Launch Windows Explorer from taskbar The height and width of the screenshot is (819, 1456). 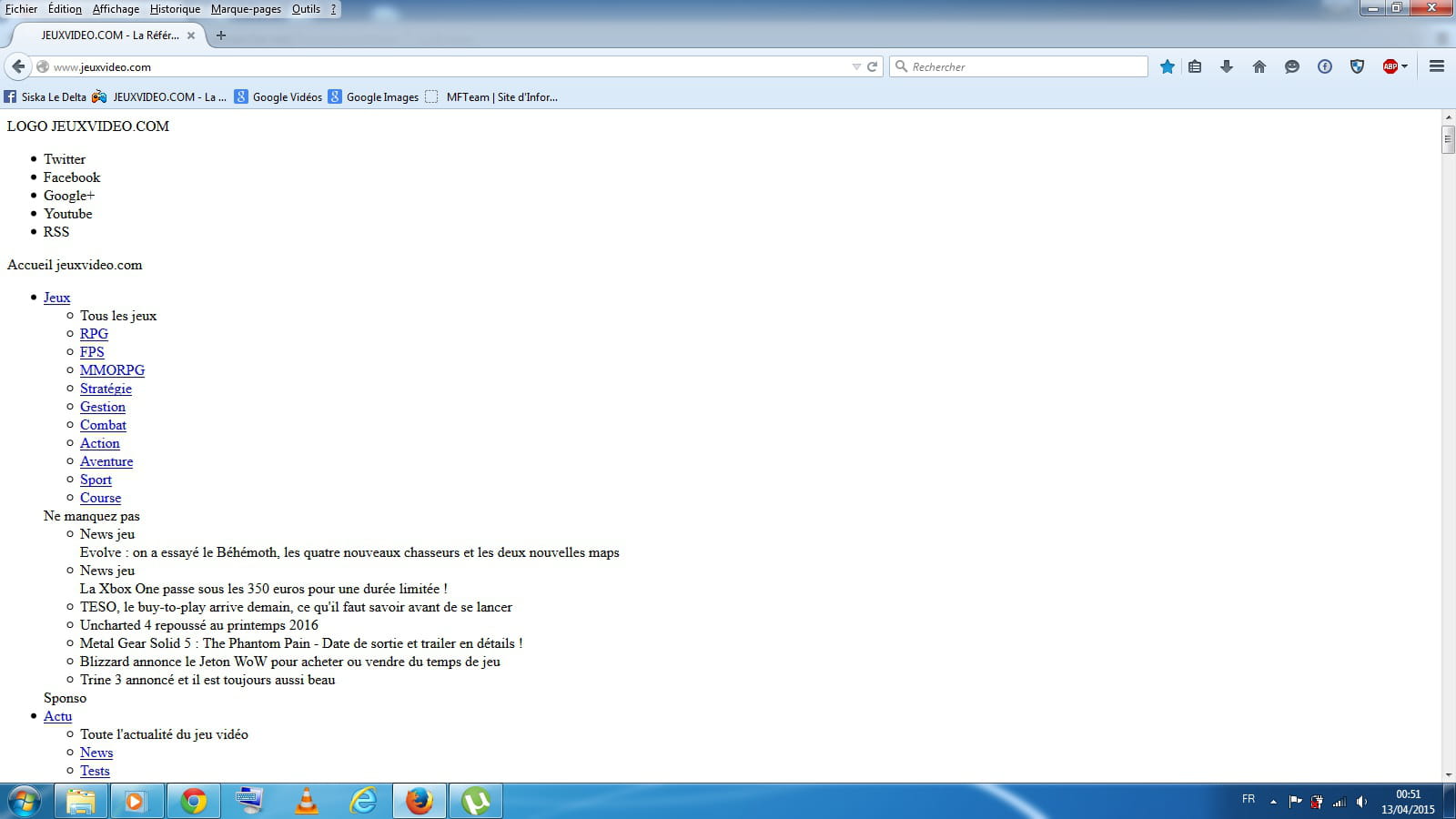pos(81,802)
